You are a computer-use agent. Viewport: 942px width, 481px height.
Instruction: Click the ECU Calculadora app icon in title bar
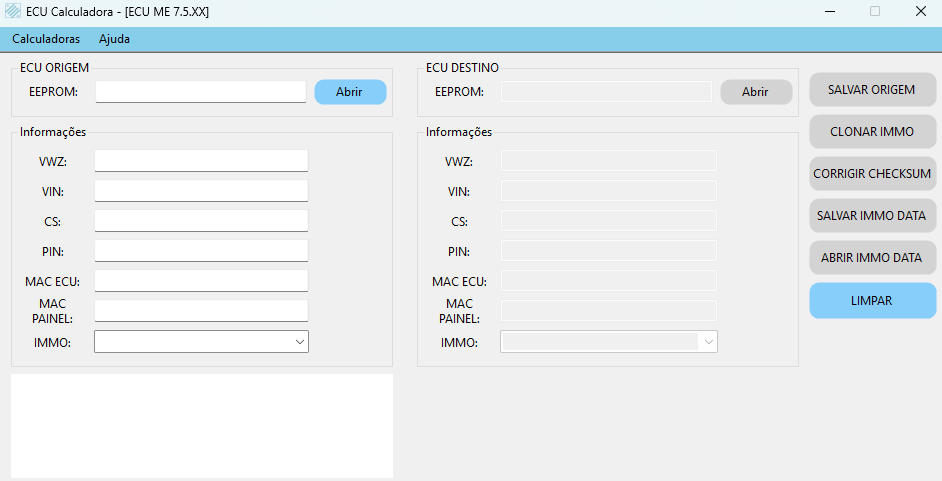click(13, 12)
